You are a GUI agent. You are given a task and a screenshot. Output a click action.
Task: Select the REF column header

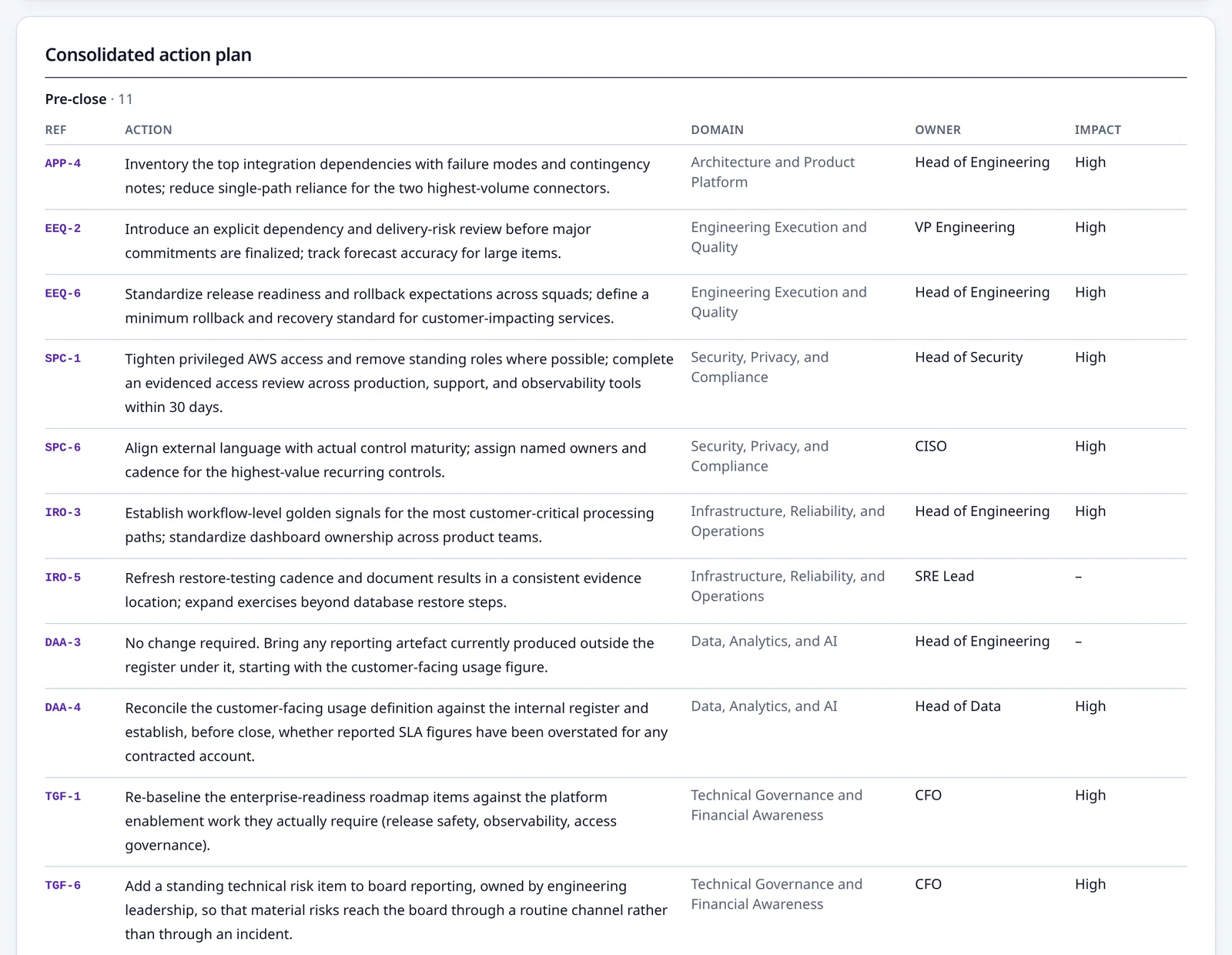click(x=56, y=129)
